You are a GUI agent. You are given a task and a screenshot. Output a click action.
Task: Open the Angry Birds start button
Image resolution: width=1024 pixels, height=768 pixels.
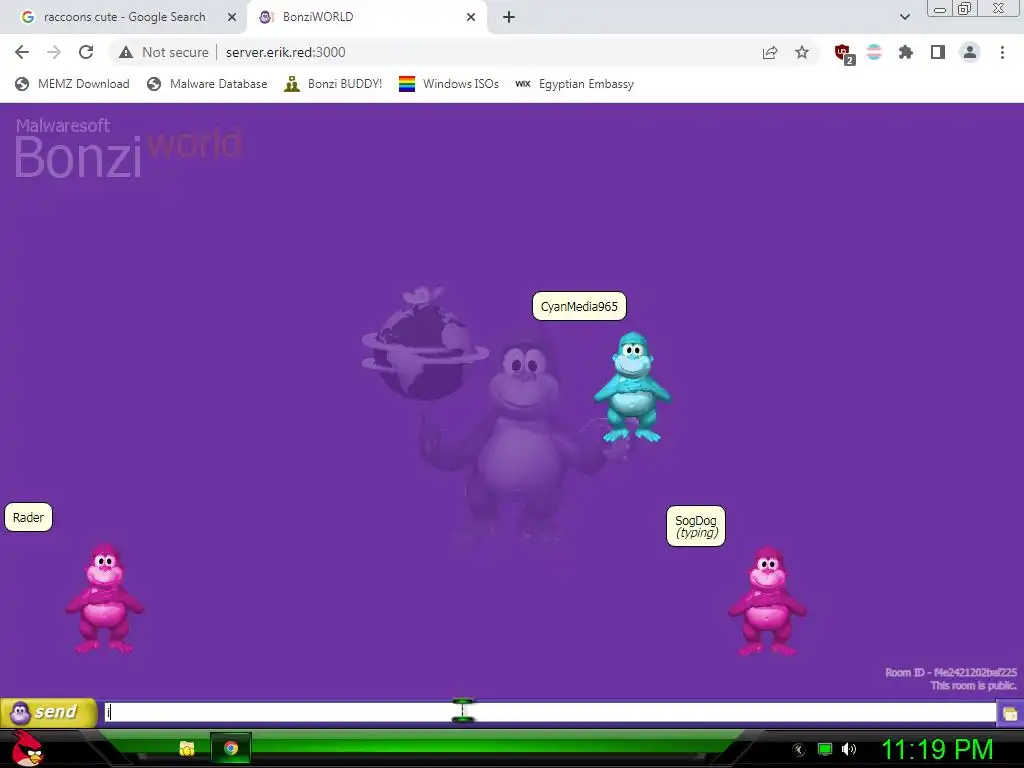pos(27,748)
